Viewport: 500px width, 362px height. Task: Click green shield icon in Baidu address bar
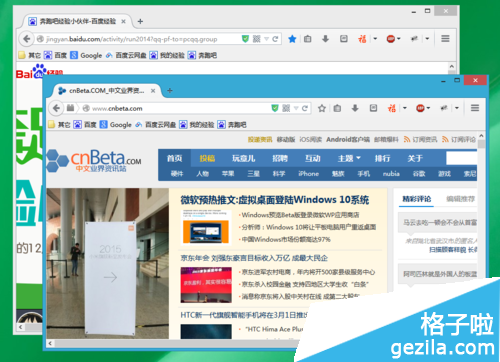click(x=245, y=39)
